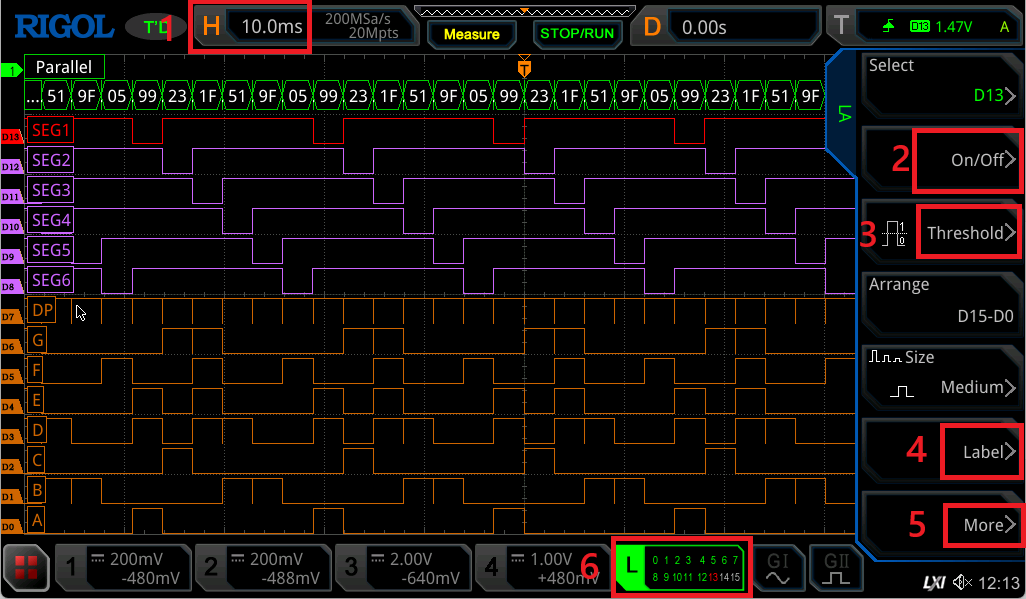1026x599 pixels.
Task: Click the GI function generator icon
Action: (776, 568)
